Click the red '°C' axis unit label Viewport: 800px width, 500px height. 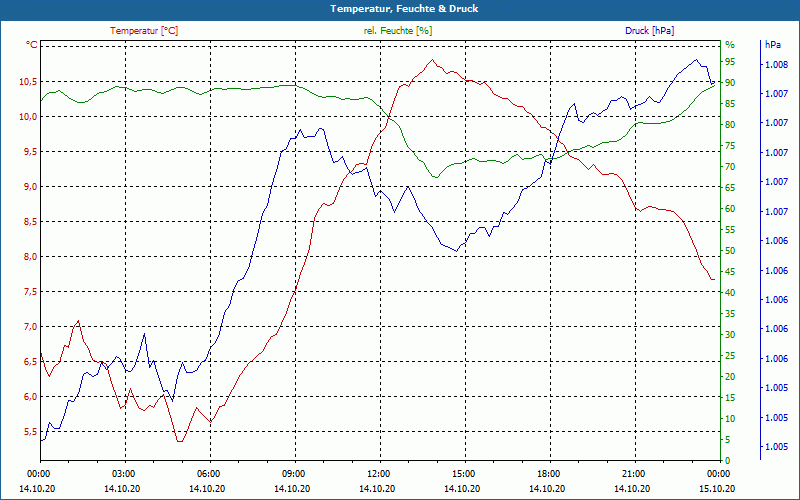point(32,45)
